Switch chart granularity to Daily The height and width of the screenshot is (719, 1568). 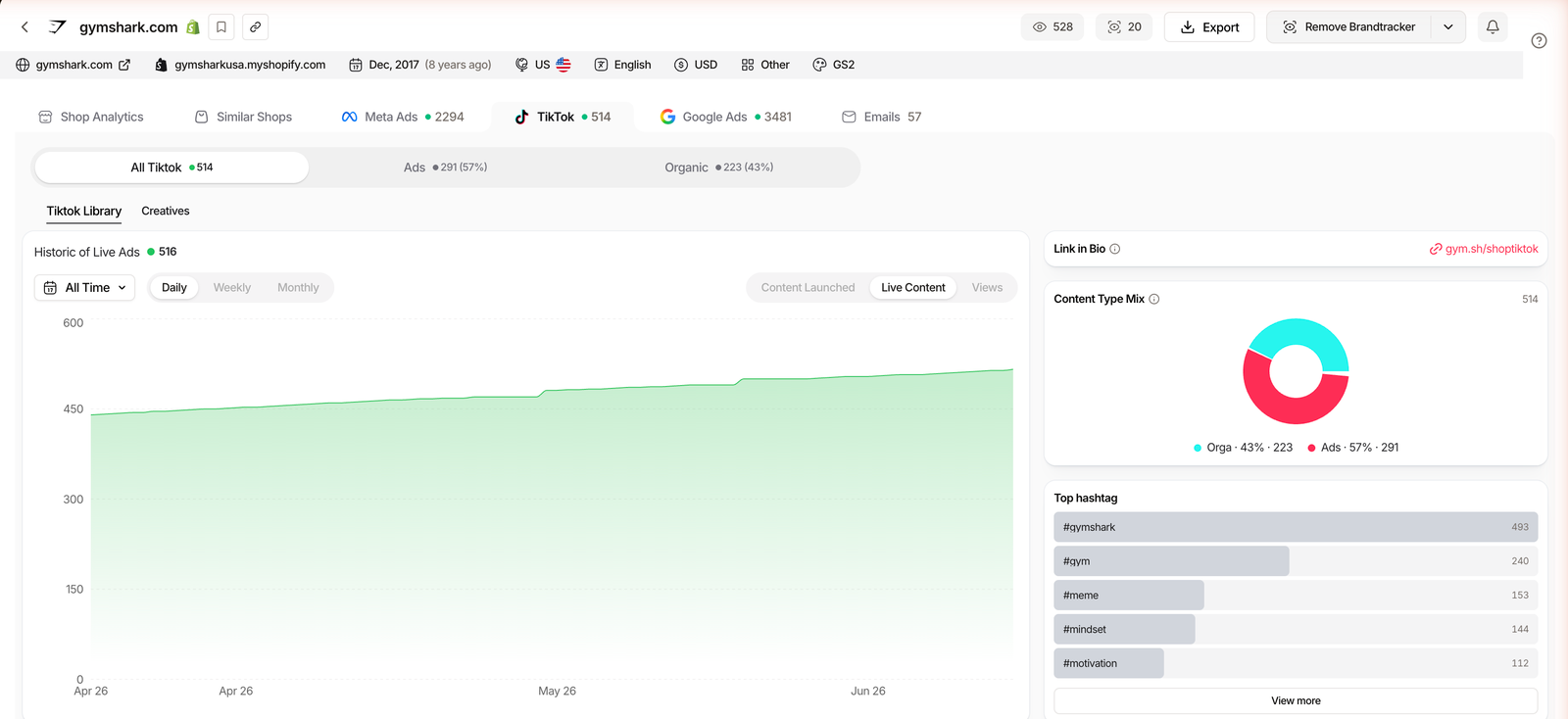pos(174,288)
